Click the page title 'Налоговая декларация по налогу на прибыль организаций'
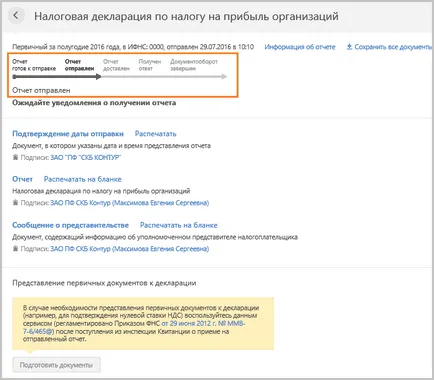The height and width of the screenshot is (380, 434). tap(186, 16)
